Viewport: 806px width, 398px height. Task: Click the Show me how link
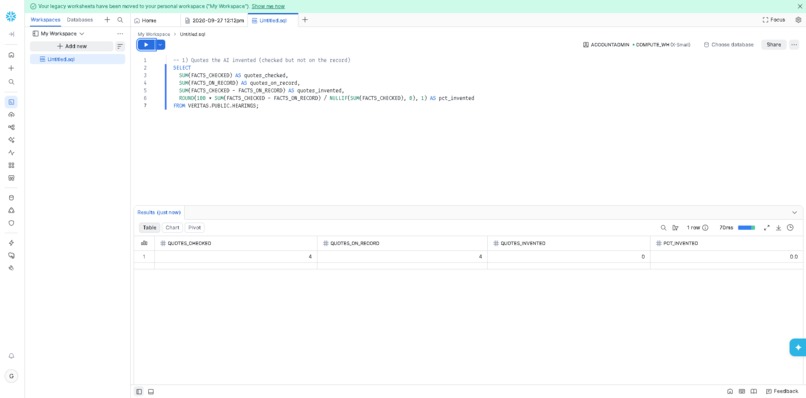click(x=268, y=6)
